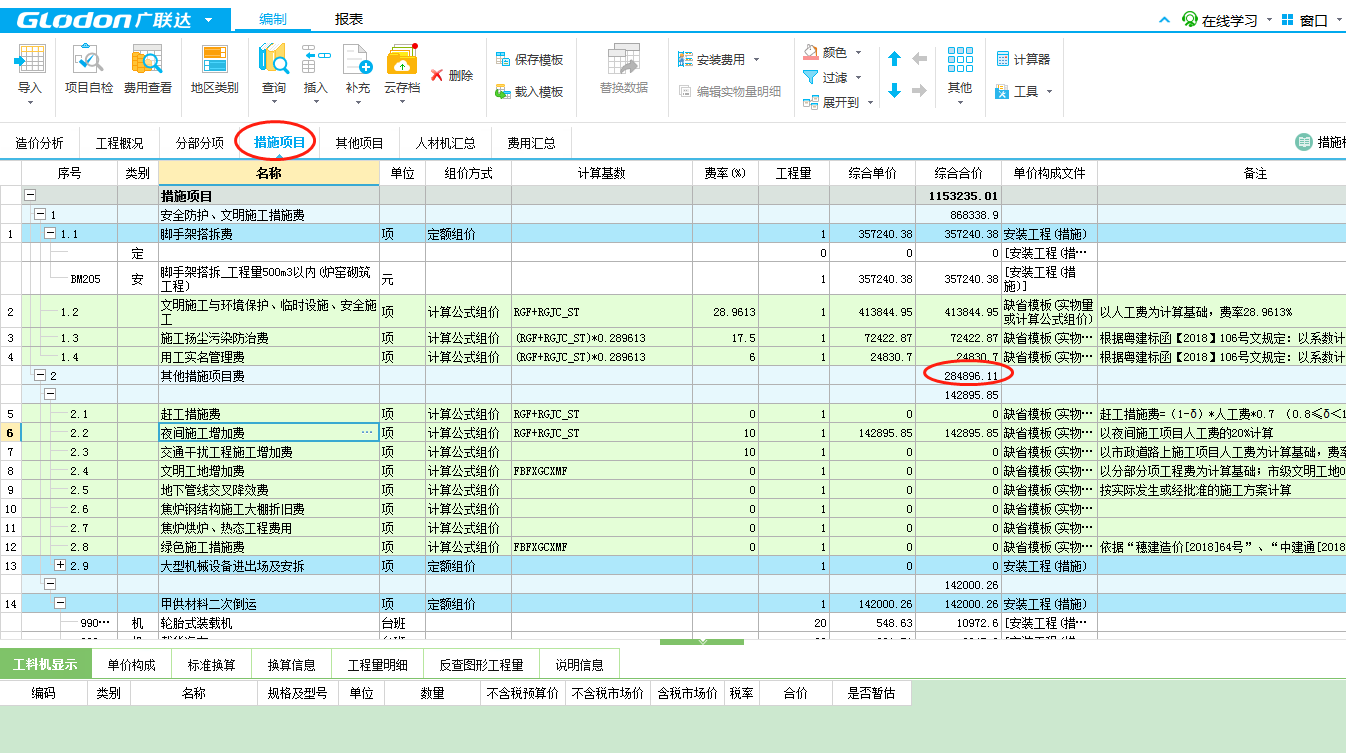
Task: Collapse node 2 其他措施项目费
Action: pos(40,375)
